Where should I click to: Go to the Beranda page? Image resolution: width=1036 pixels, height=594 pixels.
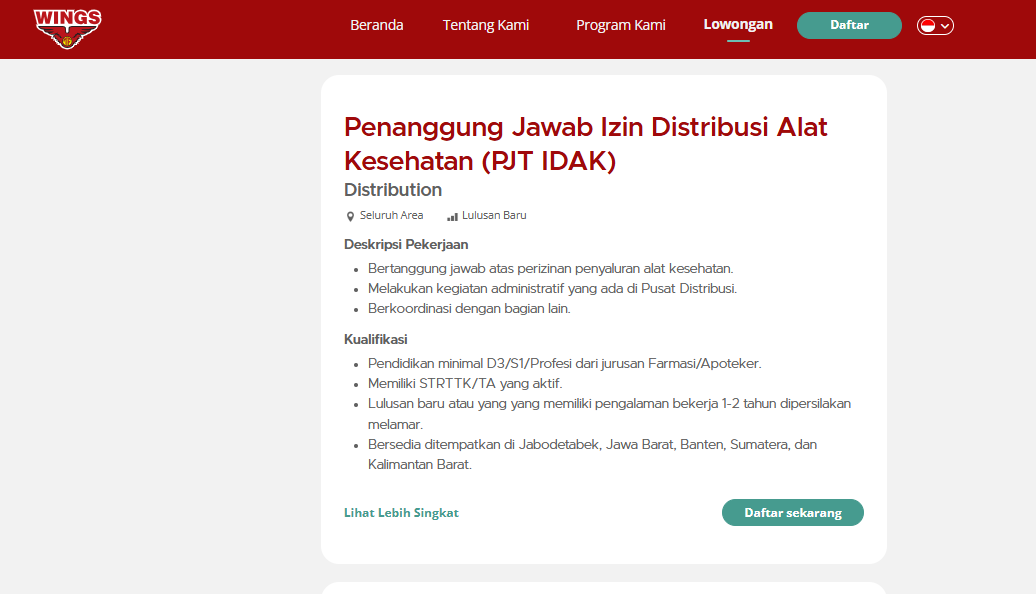coord(376,25)
